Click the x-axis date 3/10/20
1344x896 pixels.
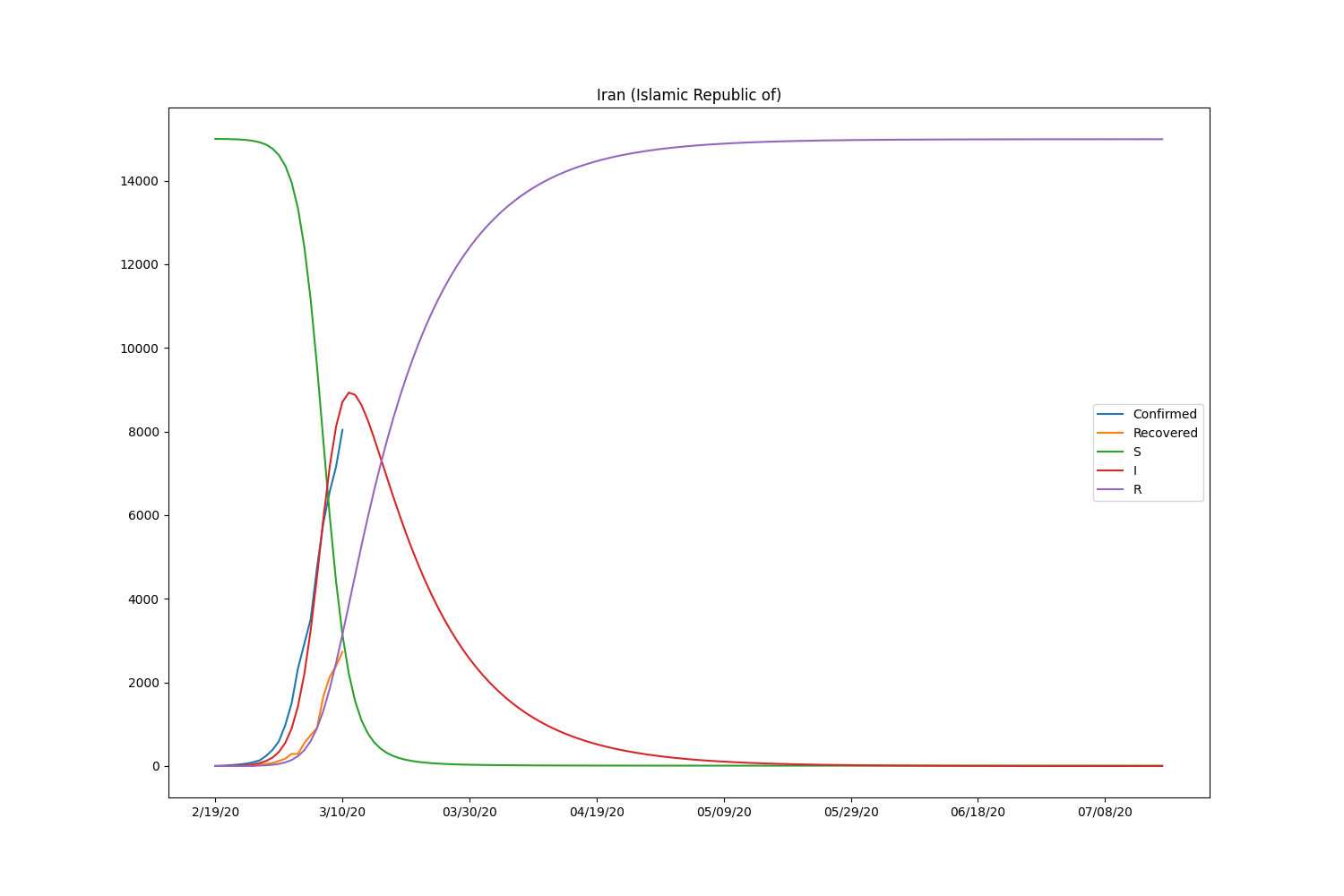342,813
